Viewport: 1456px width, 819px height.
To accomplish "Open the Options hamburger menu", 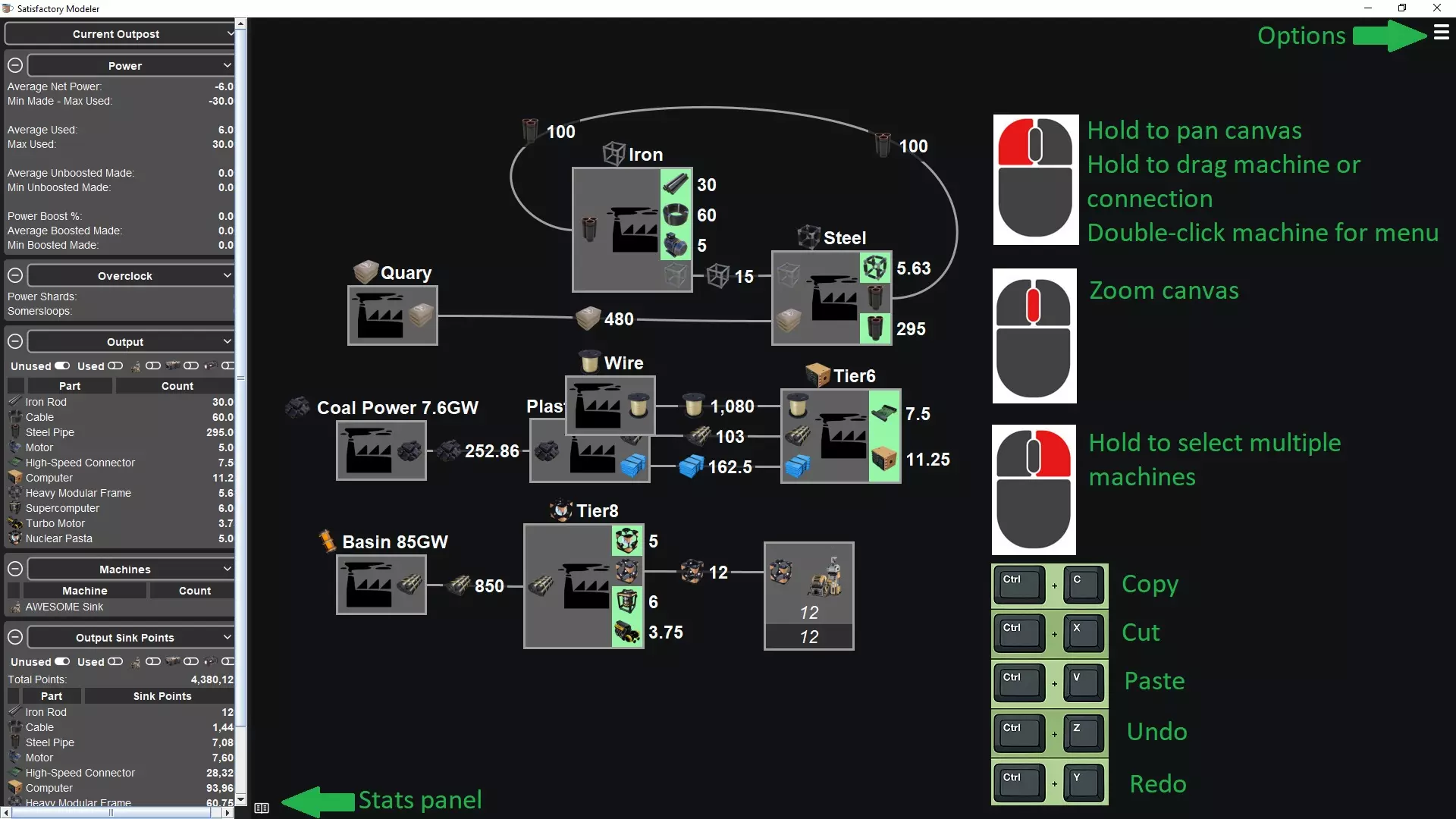I will pos(1441,33).
